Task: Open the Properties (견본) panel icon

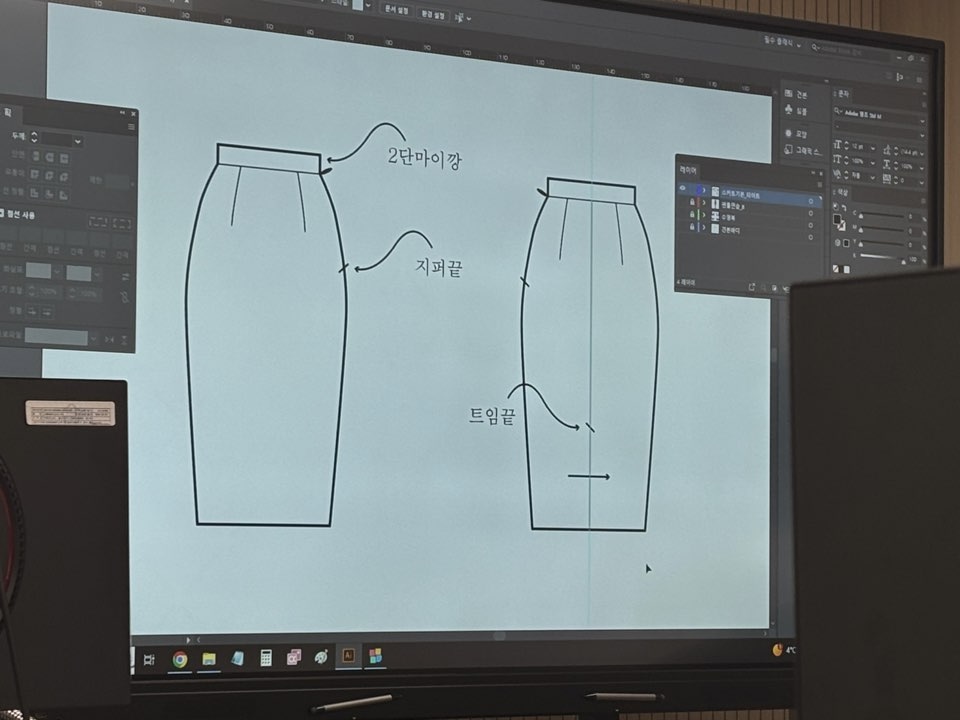Action: (x=795, y=94)
